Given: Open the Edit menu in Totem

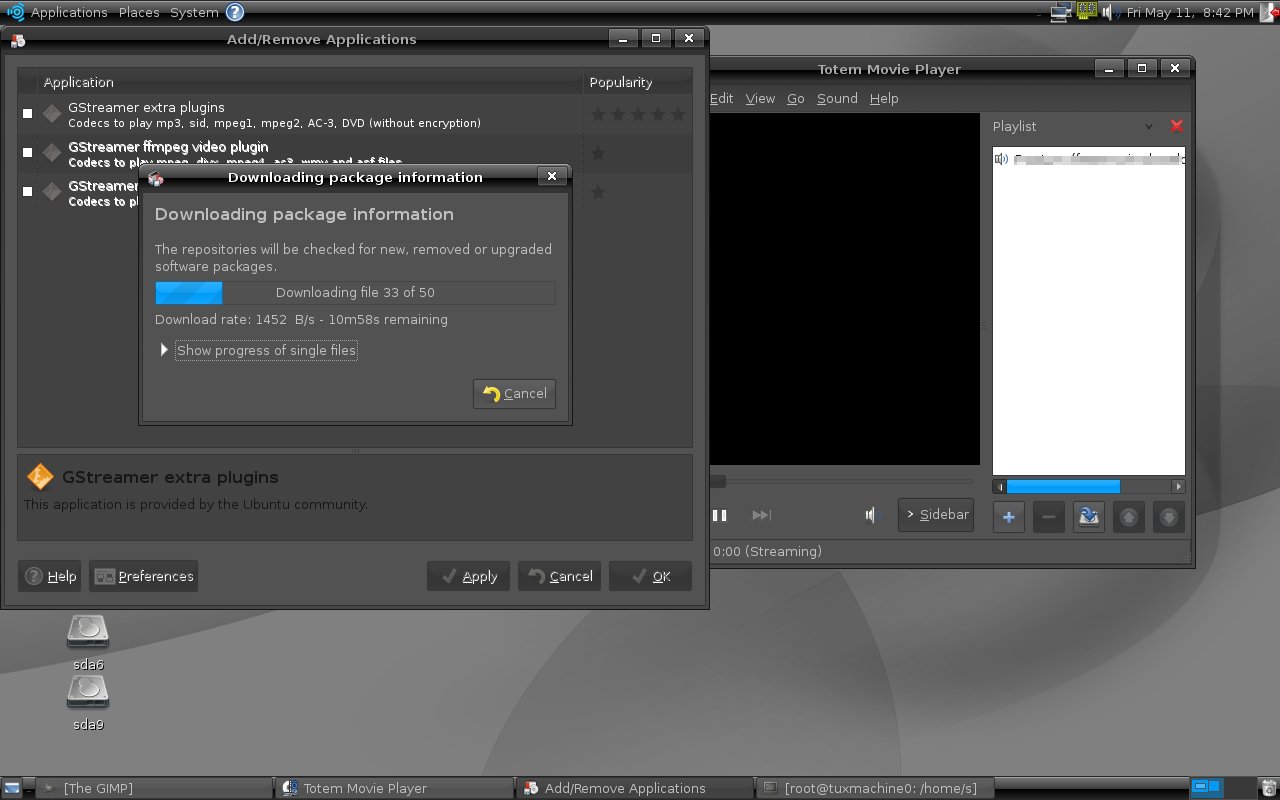Looking at the screenshot, I should (x=721, y=98).
